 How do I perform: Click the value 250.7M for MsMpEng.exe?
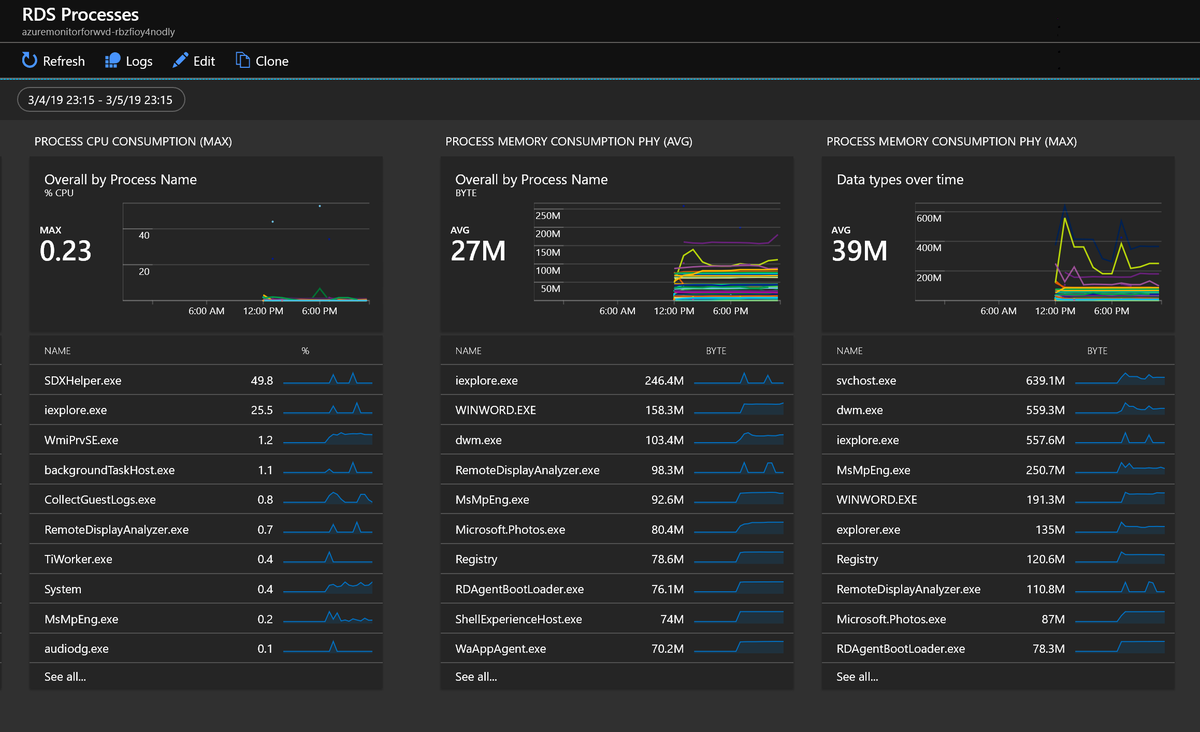tap(1045, 470)
